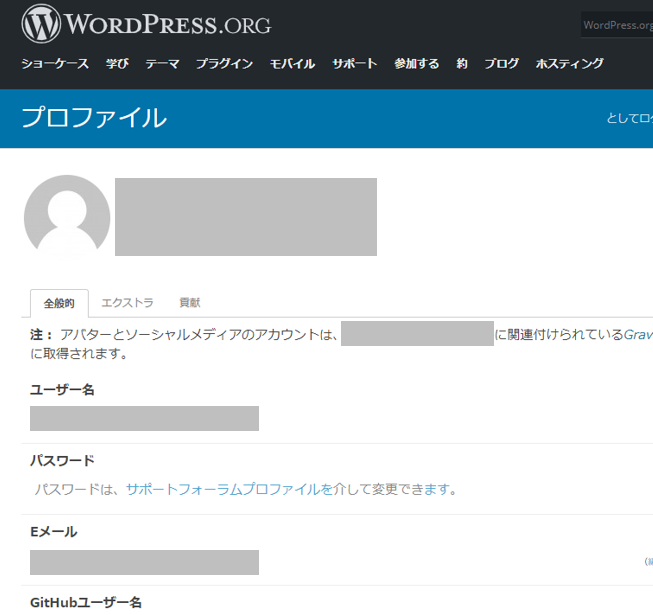Go to the テーマ section
Image resolution: width=653 pixels, height=615 pixels.
coord(162,64)
